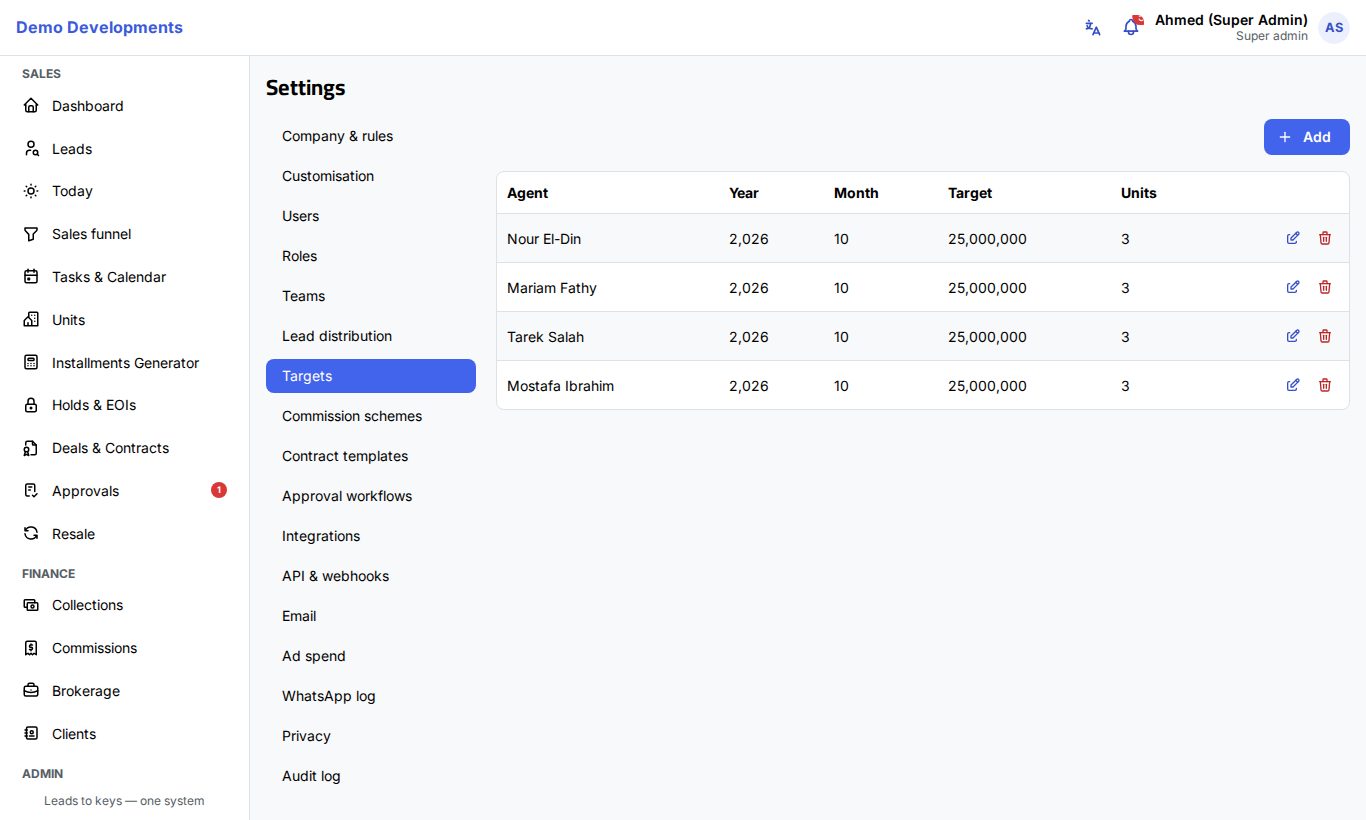Image resolution: width=1366 pixels, height=820 pixels.
Task: Open Approvals with one pending badge
Action: point(124,491)
